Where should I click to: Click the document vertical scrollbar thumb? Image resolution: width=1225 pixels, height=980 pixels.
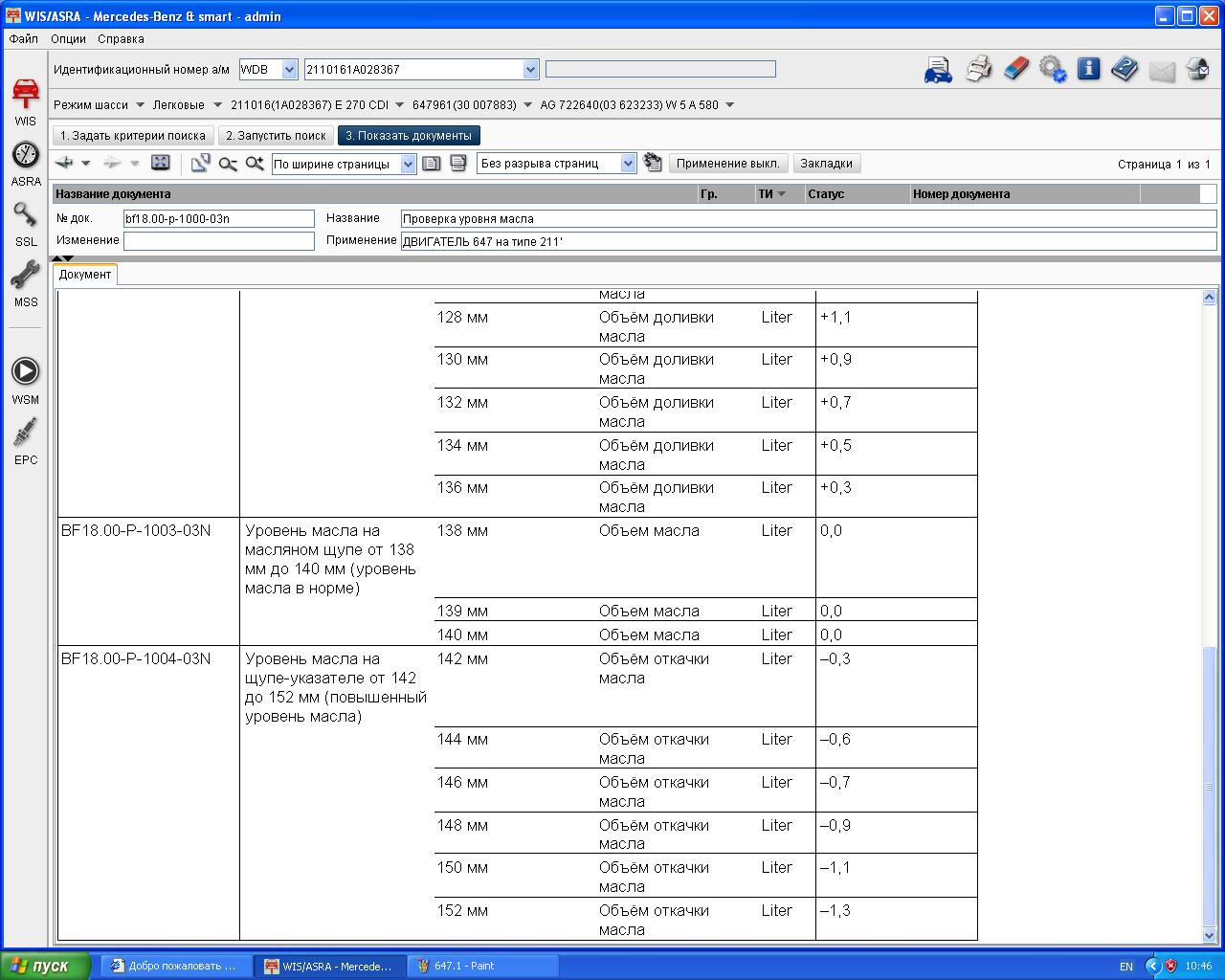click(x=1209, y=787)
